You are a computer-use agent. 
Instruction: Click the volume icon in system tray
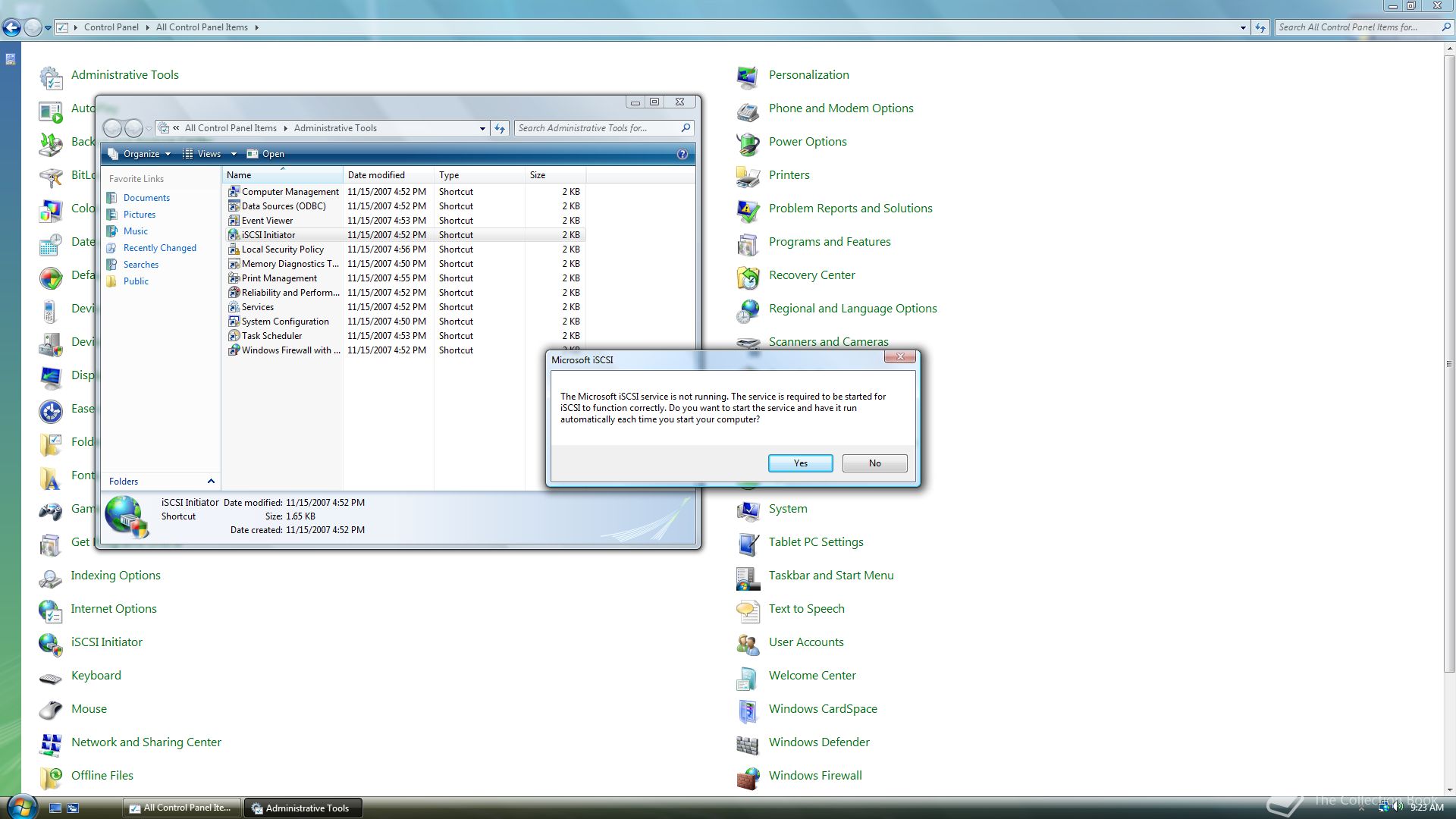tap(1397, 808)
